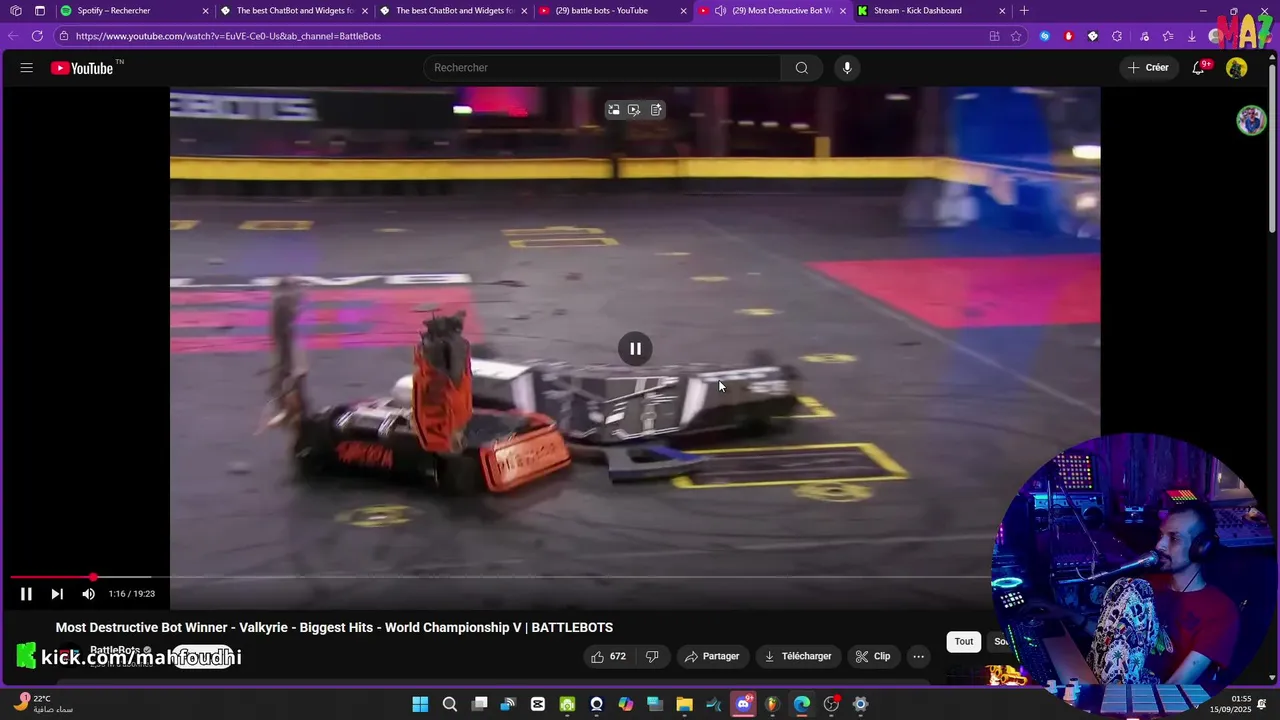Go back with the browser back arrow
This screenshot has height=720, width=1280.
coord(13,36)
